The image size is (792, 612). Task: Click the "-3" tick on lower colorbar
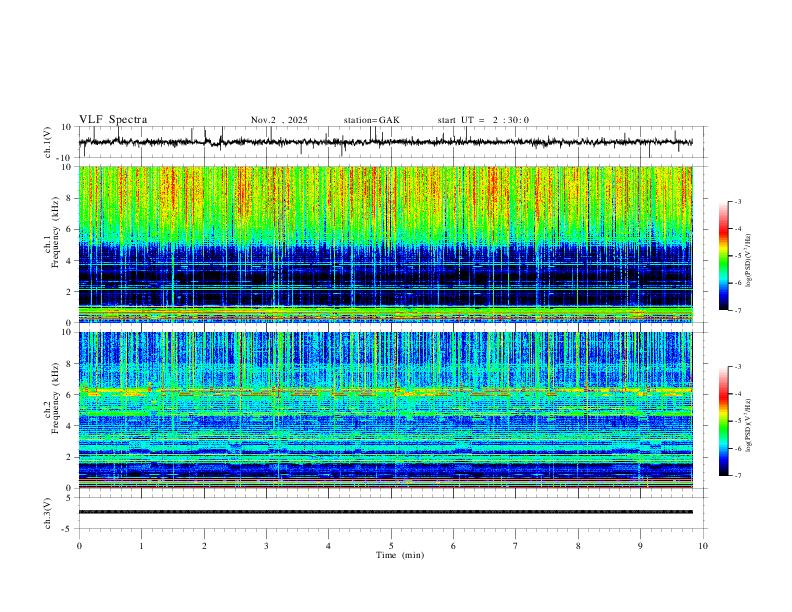[x=737, y=367]
